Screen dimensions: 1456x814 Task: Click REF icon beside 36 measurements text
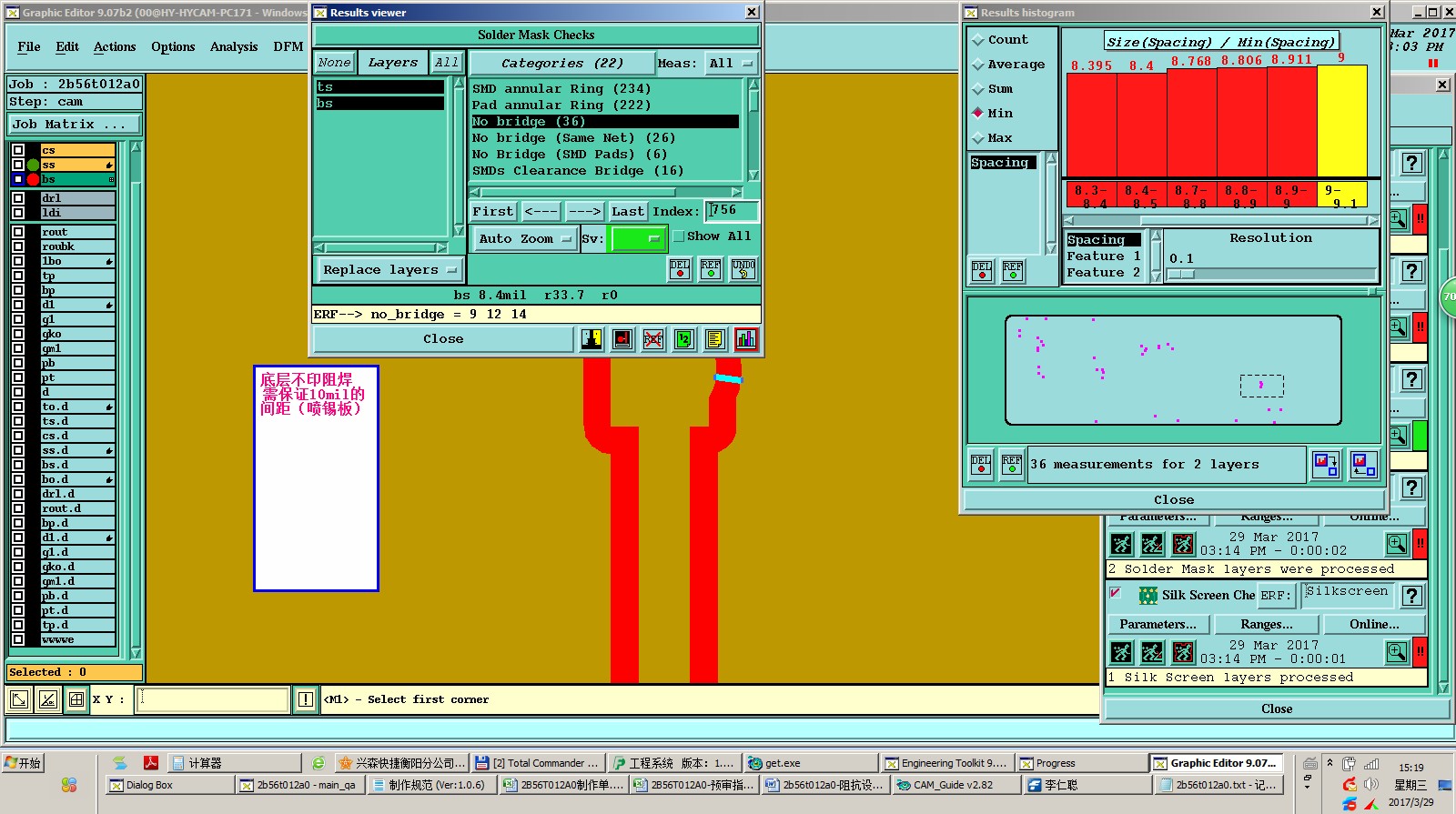tap(1012, 465)
